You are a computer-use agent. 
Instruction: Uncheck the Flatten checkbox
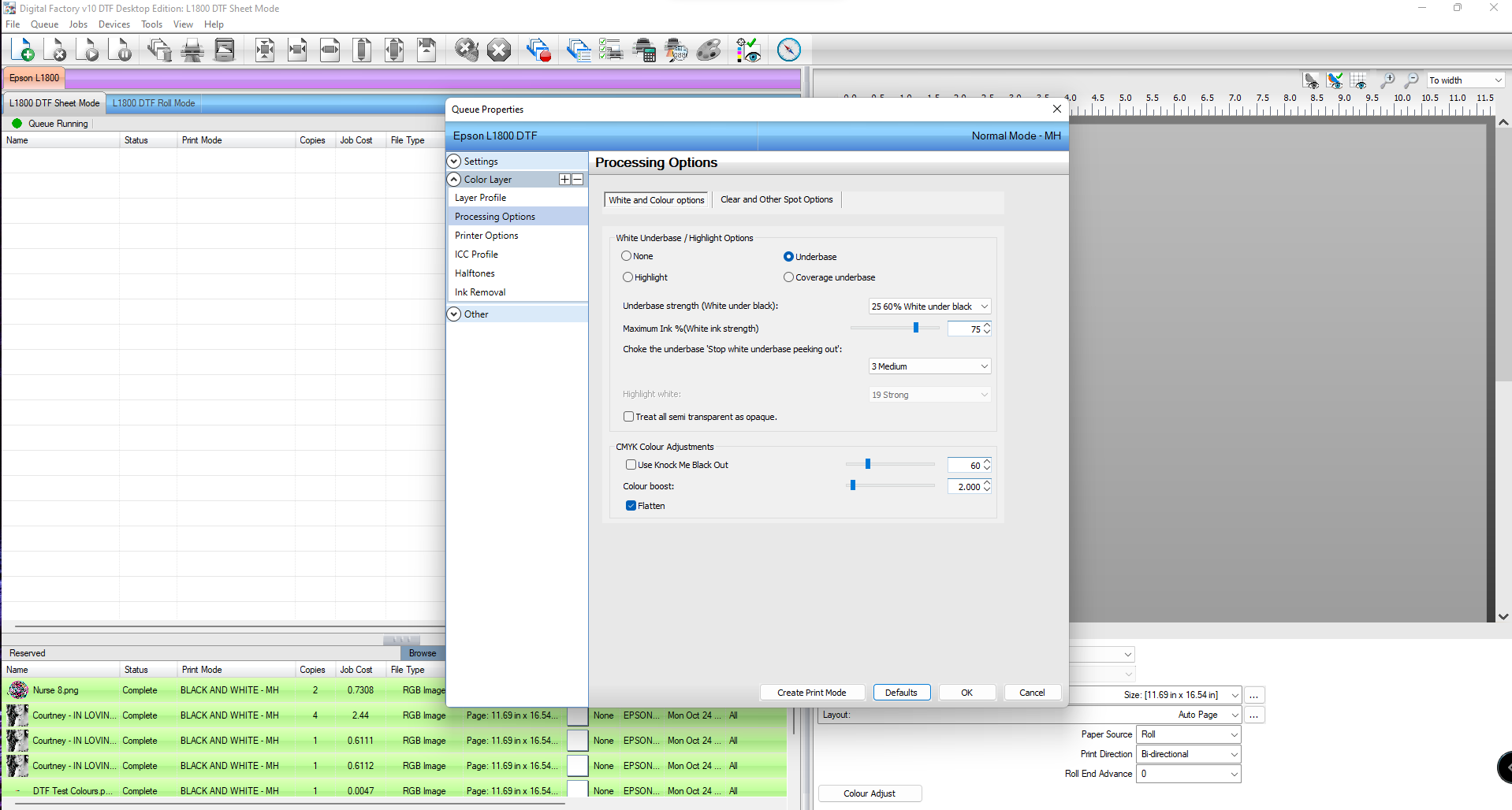click(x=631, y=506)
